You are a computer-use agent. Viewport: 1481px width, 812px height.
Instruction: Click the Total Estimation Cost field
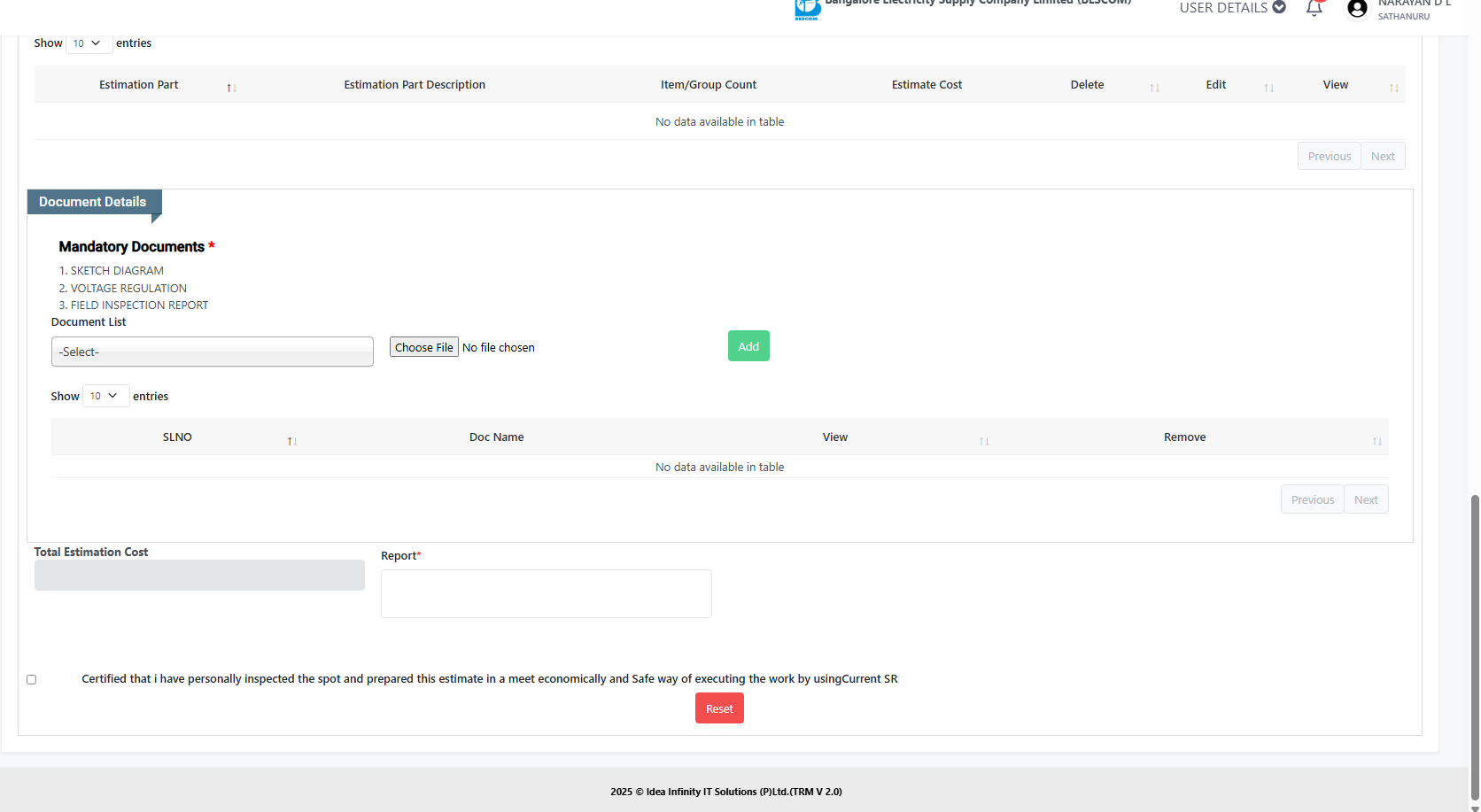pyautogui.click(x=199, y=576)
